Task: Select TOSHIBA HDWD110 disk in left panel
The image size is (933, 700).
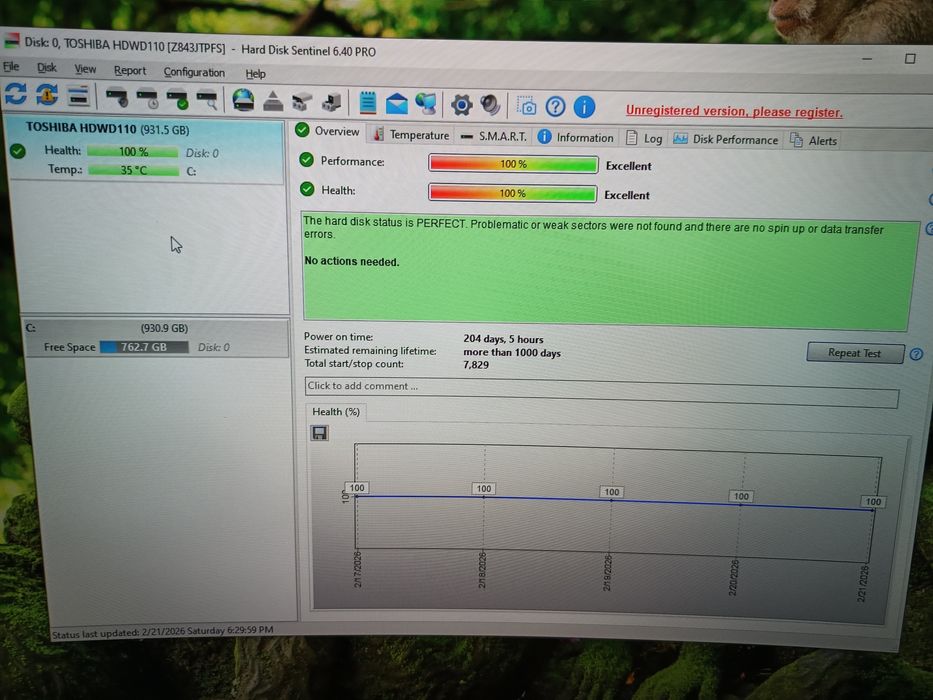Action: click(145, 150)
